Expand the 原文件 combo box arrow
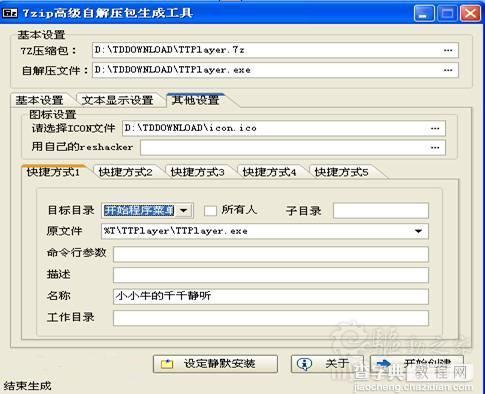 (419, 231)
